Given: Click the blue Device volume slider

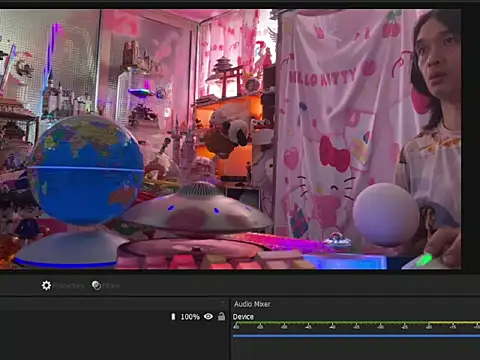Looking at the screenshot, I should pos(356,336).
